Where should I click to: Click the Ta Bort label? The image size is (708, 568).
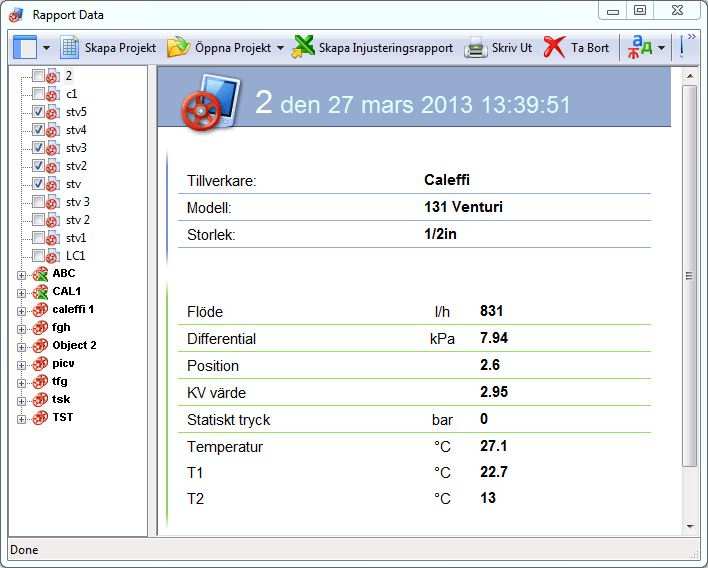pyautogui.click(x=590, y=48)
